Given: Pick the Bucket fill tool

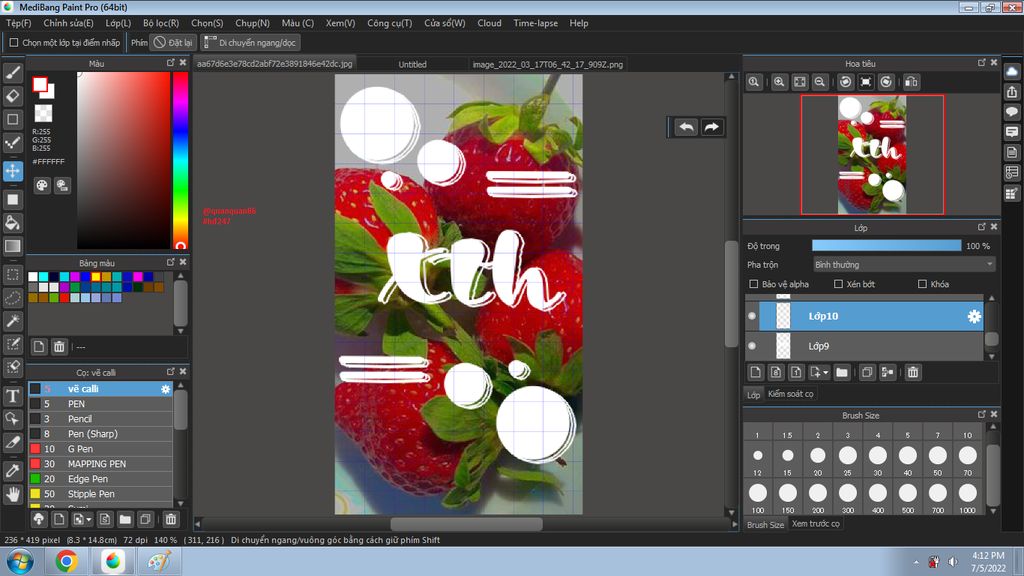Looking at the screenshot, I should (x=12, y=223).
